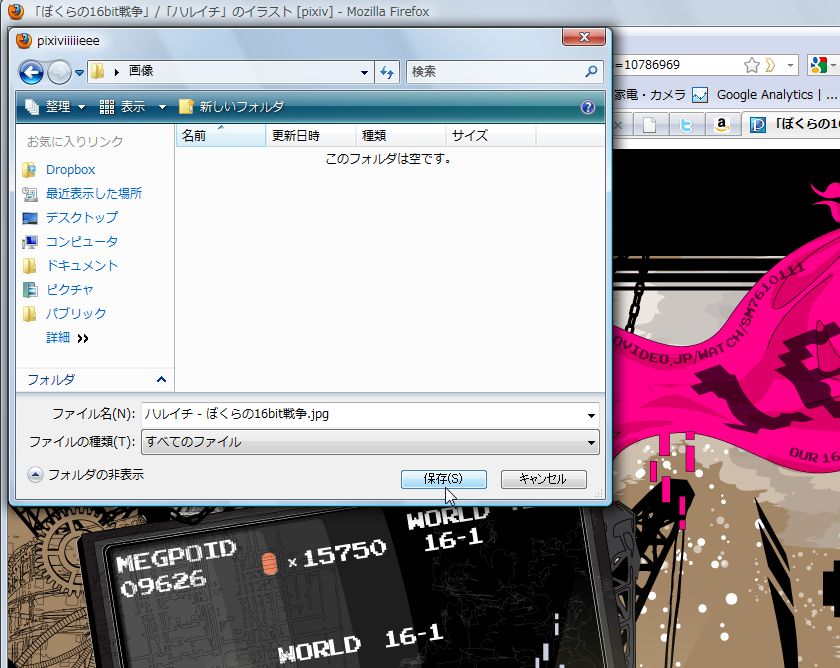Click the desktop monitor icon

coord(29,218)
